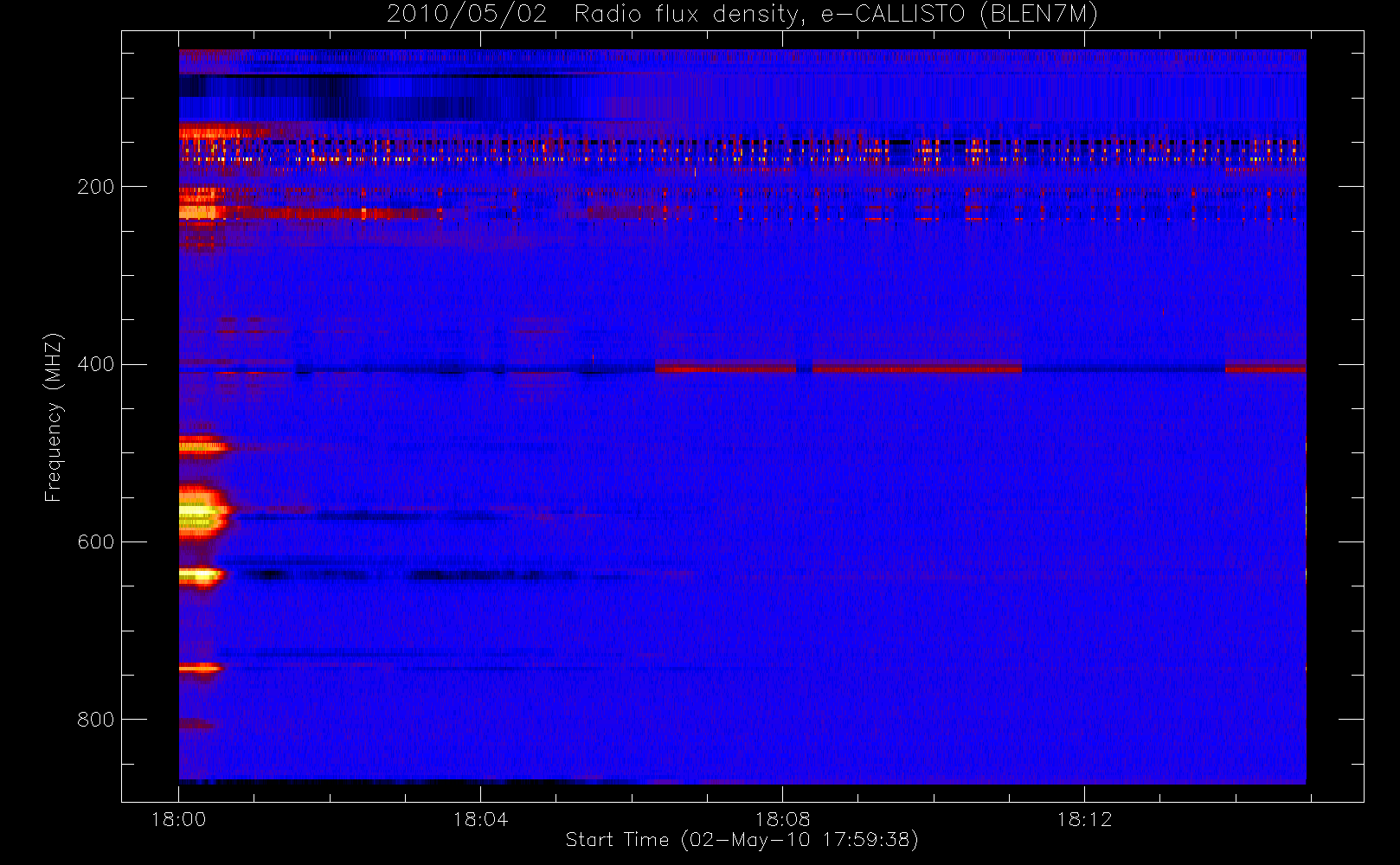Image resolution: width=1400 pixels, height=865 pixels.
Task: Click the bright burst near 640 MHz
Action: (202, 575)
